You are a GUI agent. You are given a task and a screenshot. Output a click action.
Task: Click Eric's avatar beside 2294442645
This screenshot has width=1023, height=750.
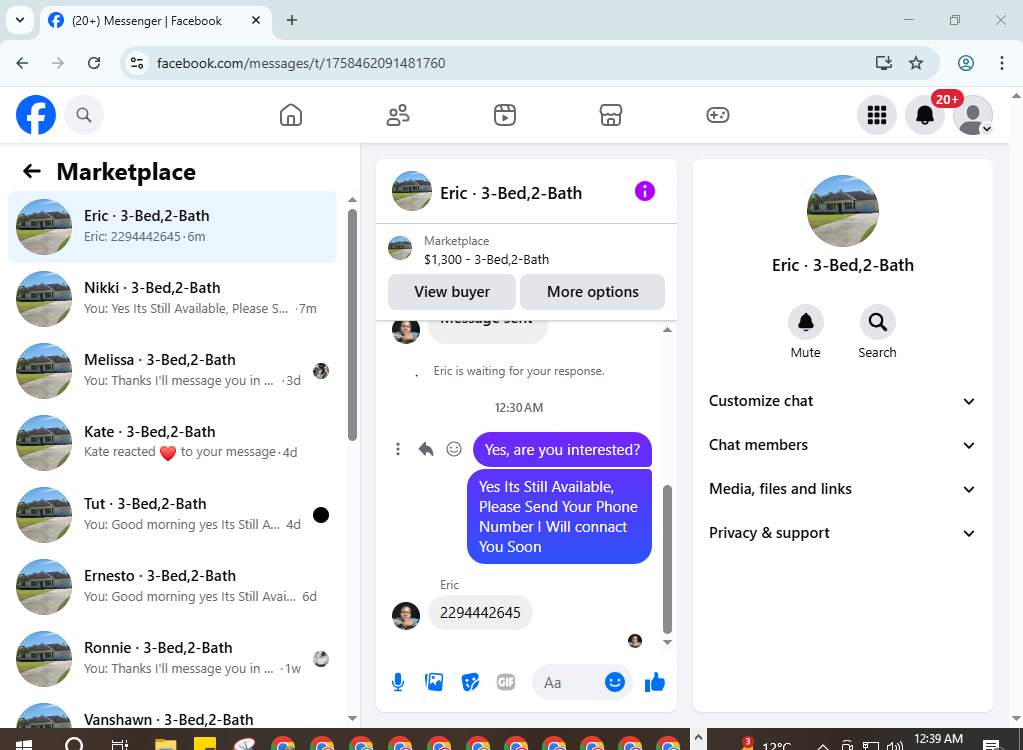pyautogui.click(x=406, y=616)
